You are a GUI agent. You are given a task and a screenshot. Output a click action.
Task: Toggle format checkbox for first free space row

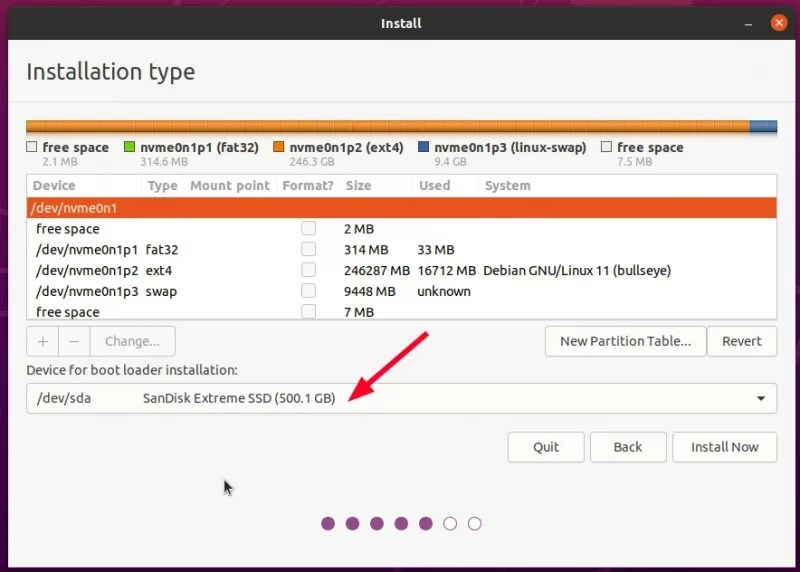pos(308,228)
